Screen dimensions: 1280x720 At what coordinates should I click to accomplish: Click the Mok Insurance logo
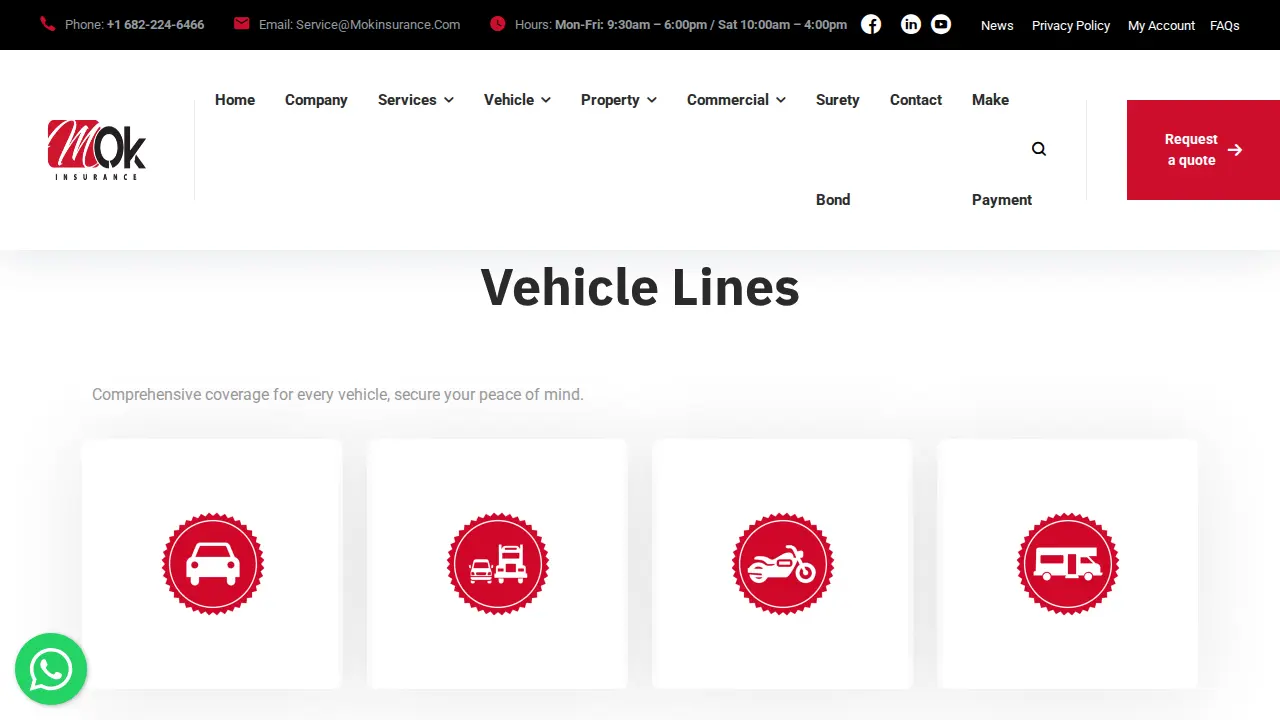[x=97, y=150]
